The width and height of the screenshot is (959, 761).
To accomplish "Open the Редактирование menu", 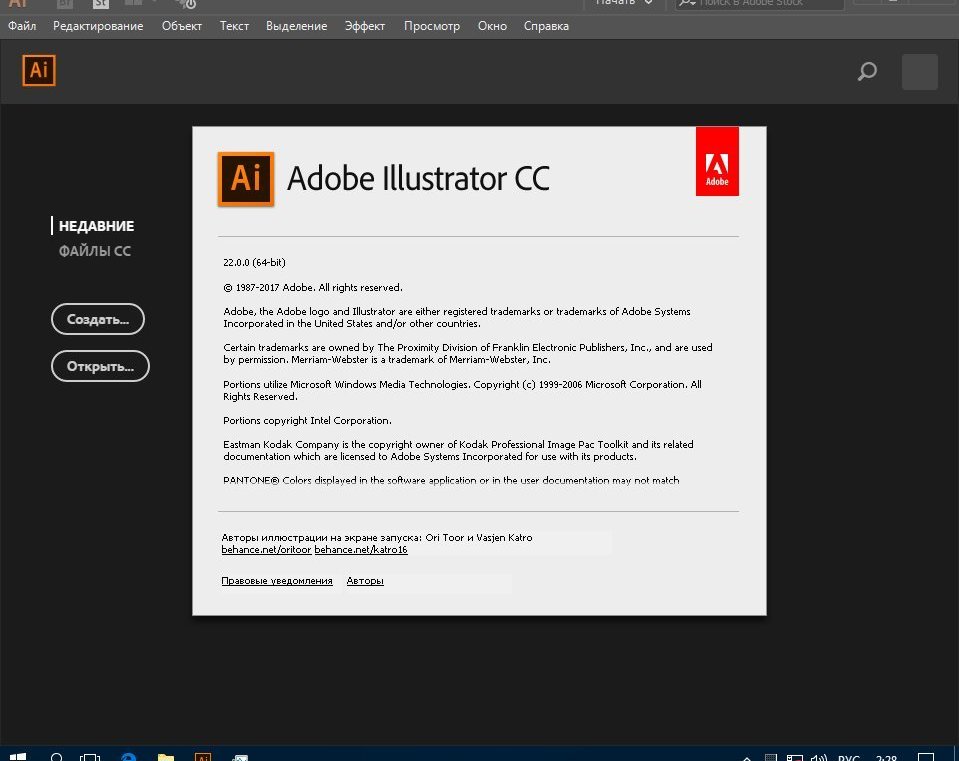I will click(98, 26).
